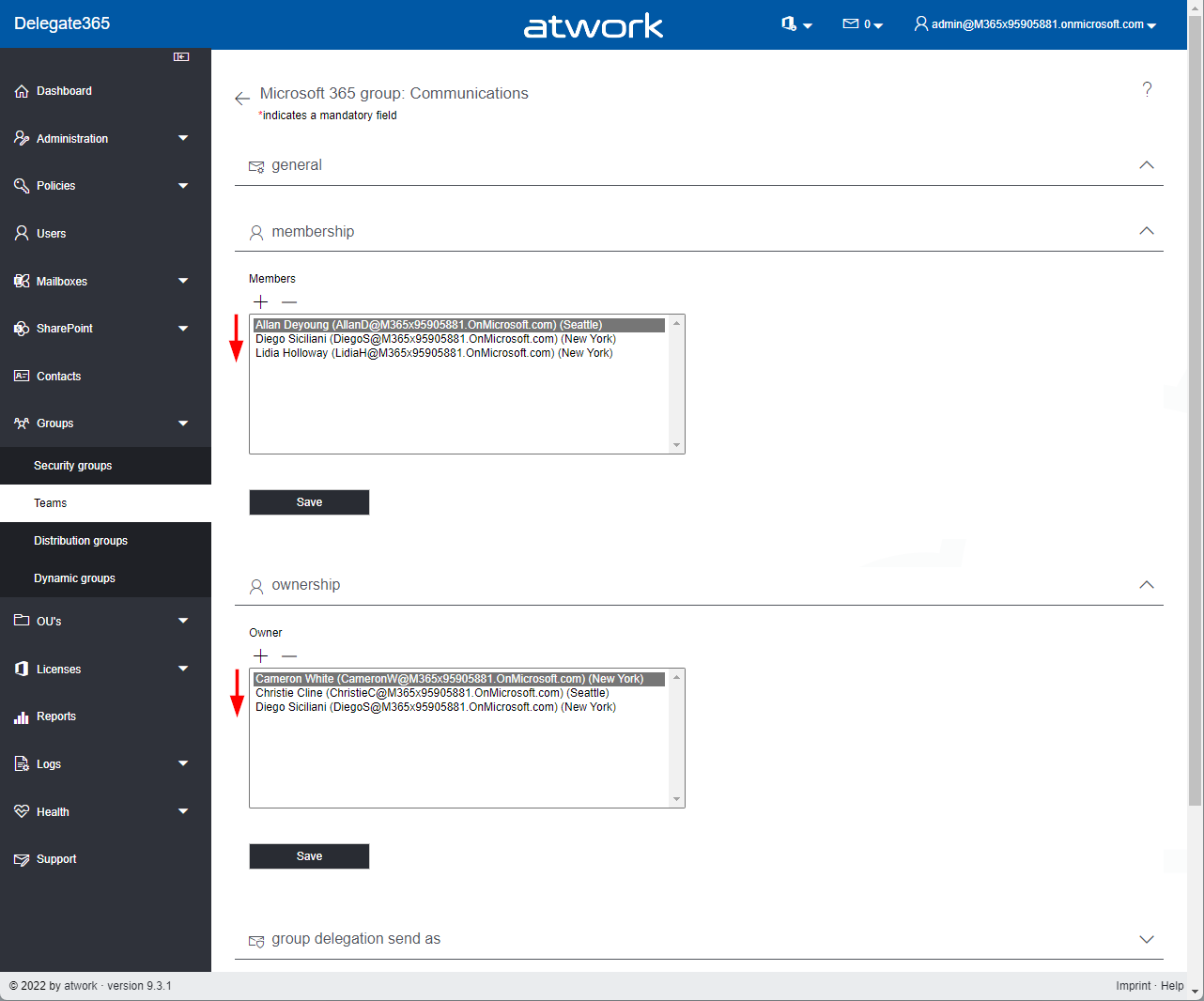
Task: Go back using the left arrow icon
Action: pos(242,98)
